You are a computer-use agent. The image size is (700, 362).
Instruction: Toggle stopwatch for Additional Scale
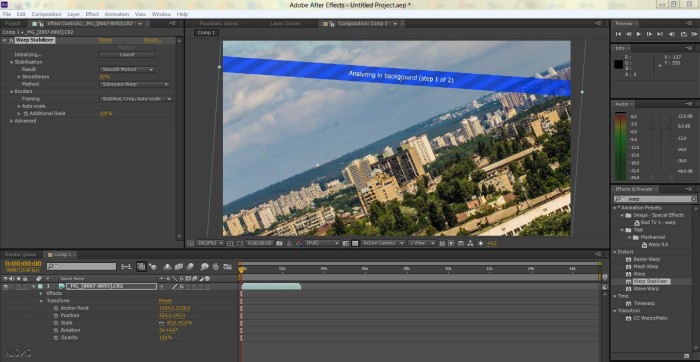[25, 113]
